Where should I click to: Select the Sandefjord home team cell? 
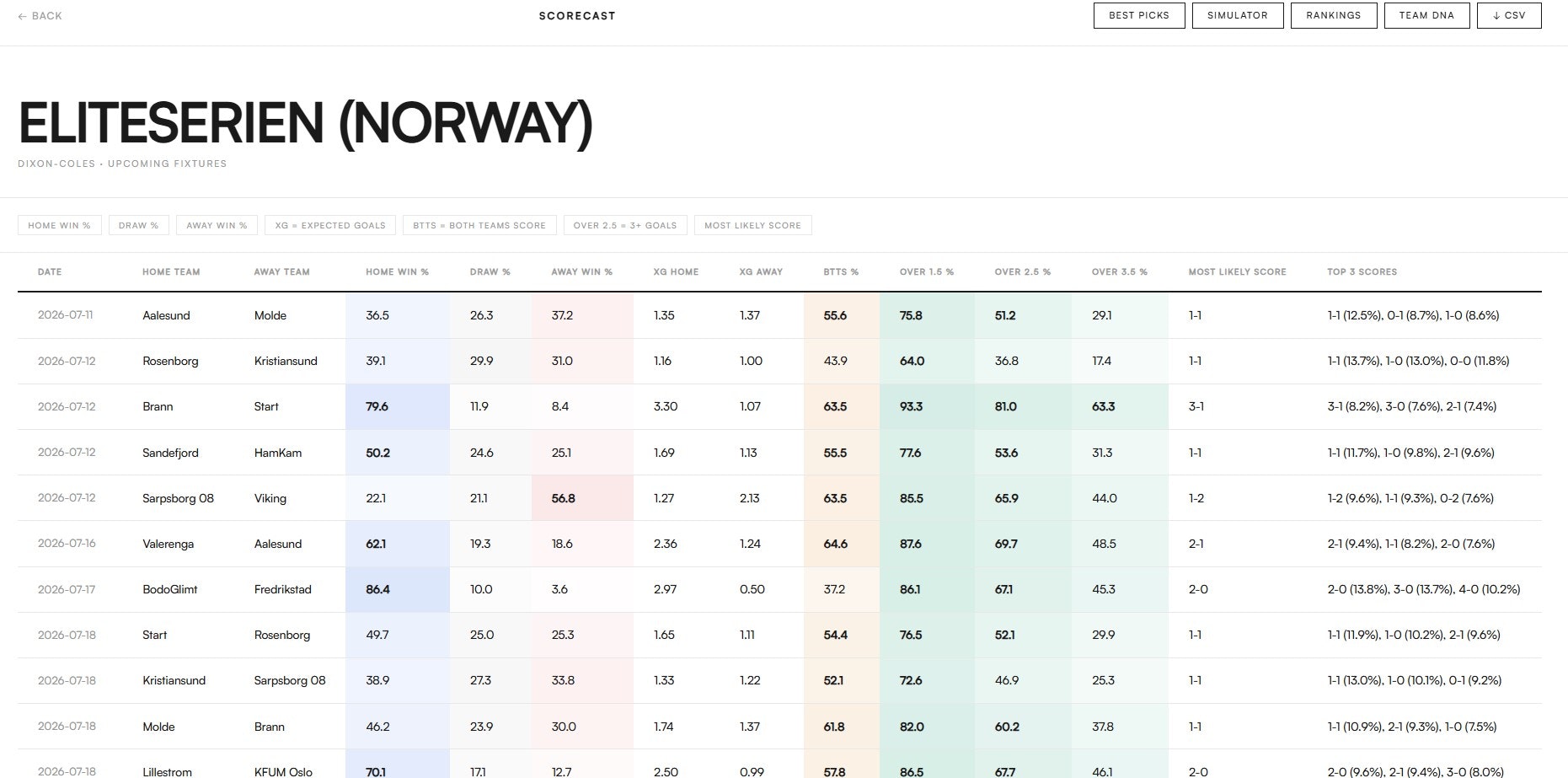click(170, 453)
